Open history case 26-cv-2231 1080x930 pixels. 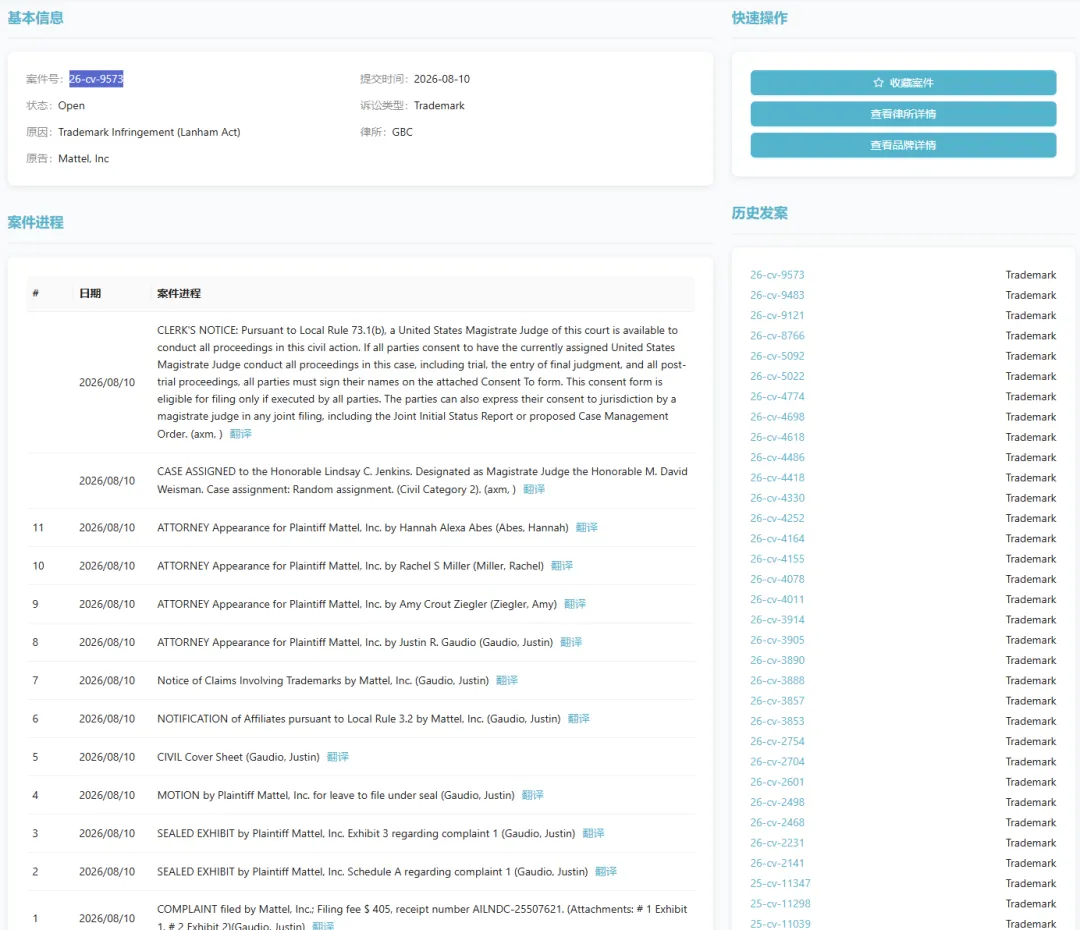point(777,843)
